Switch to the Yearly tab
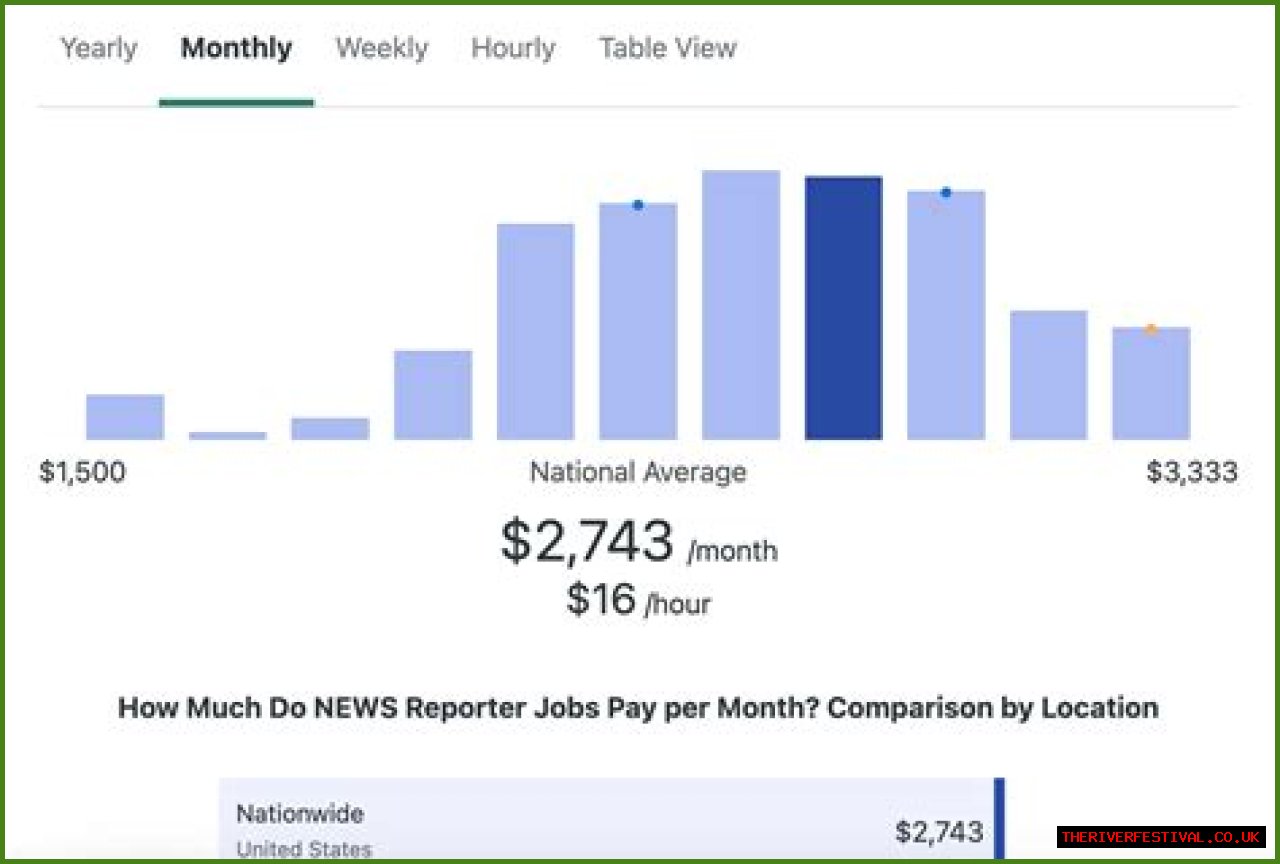The width and height of the screenshot is (1280, 864). [x=99, y=48]
